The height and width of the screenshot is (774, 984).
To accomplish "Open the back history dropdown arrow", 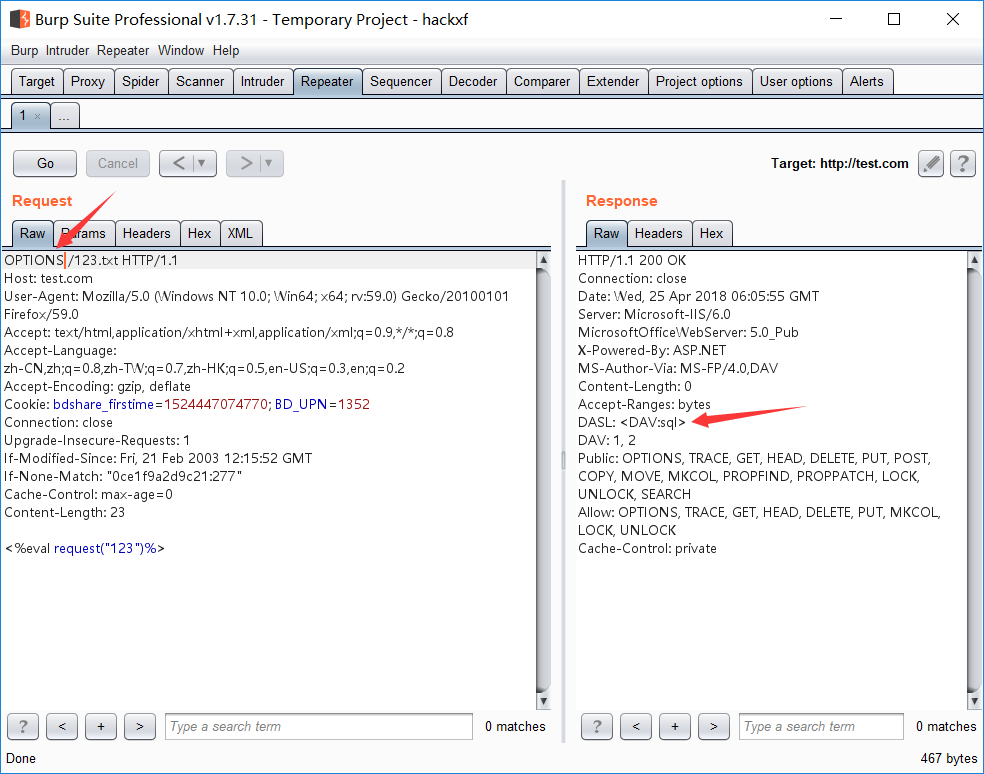I will point(202,163).
